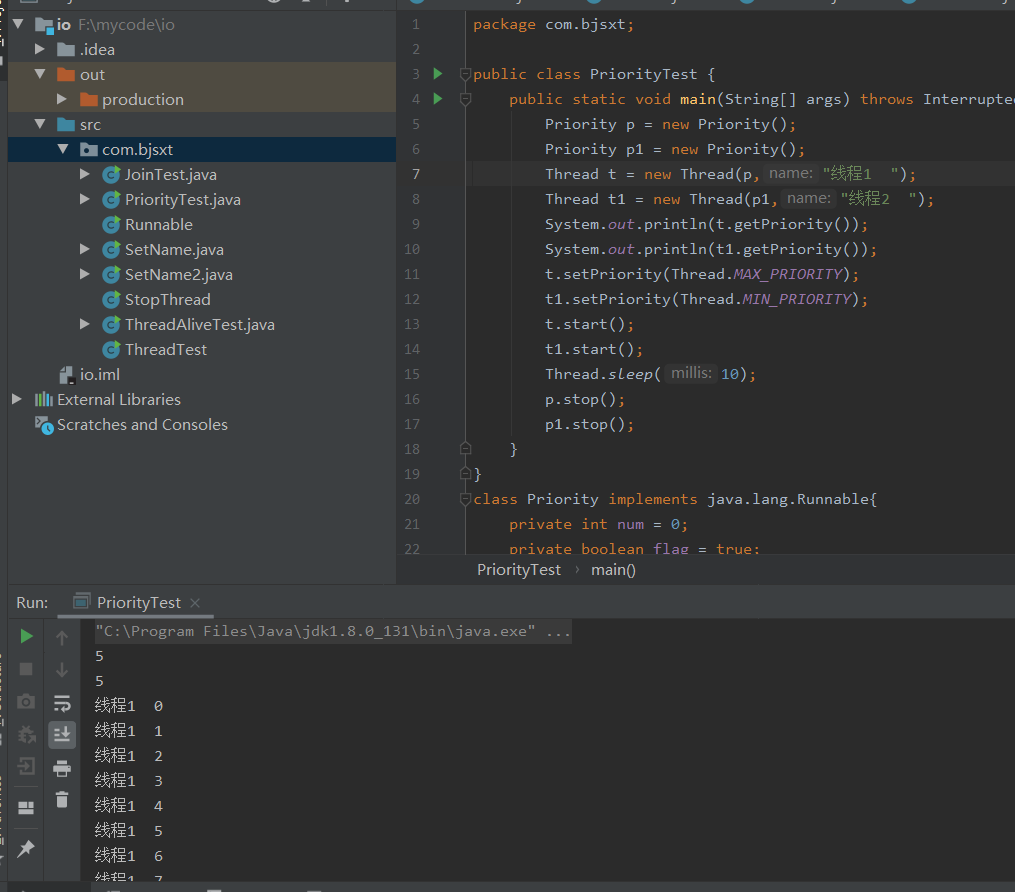Run main method from gutter icon at line 4
1015x892 pixels.
tap(438, 99)
